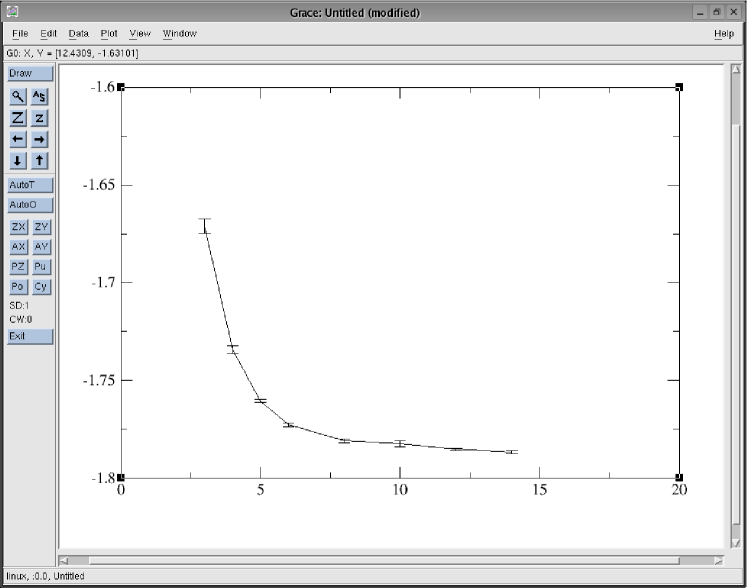The height and width of the screenshot is (588, 747).
Task: Click the graph's bottom-right corner handle
Action: 679,477
